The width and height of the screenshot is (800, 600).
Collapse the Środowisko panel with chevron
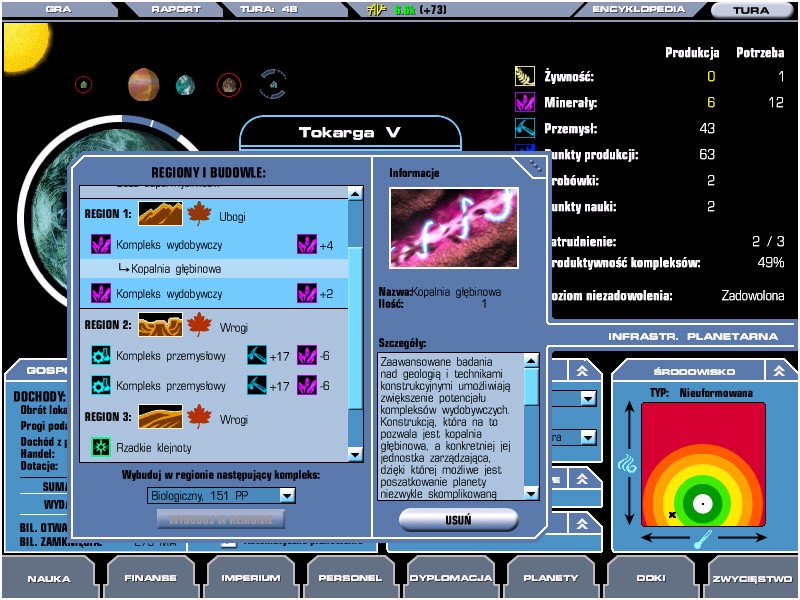779,370
